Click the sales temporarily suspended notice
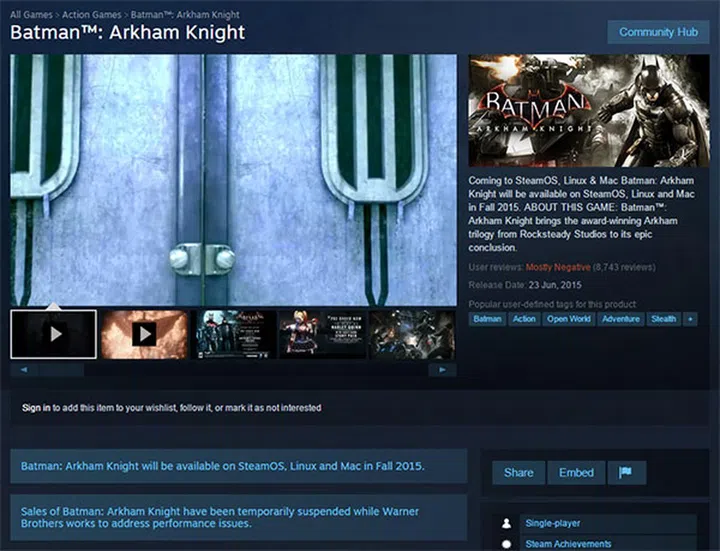Image resolution: width=720 pixels, height=551 pixels. click(x=239, y=517)
